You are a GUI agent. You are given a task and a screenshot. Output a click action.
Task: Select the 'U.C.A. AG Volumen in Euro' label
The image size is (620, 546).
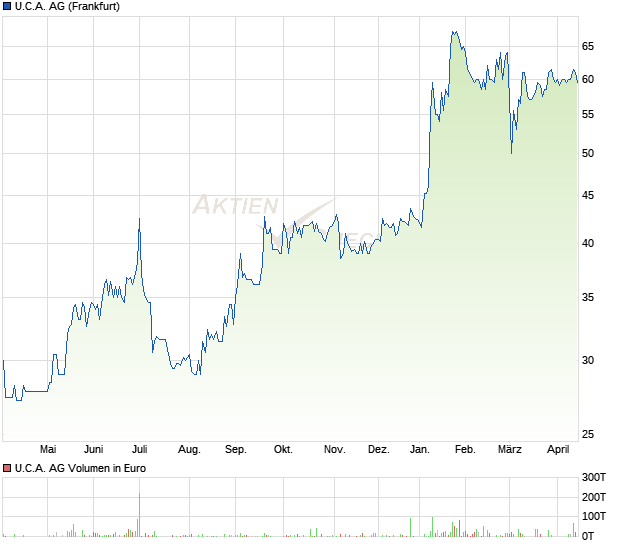coord(80,469)
